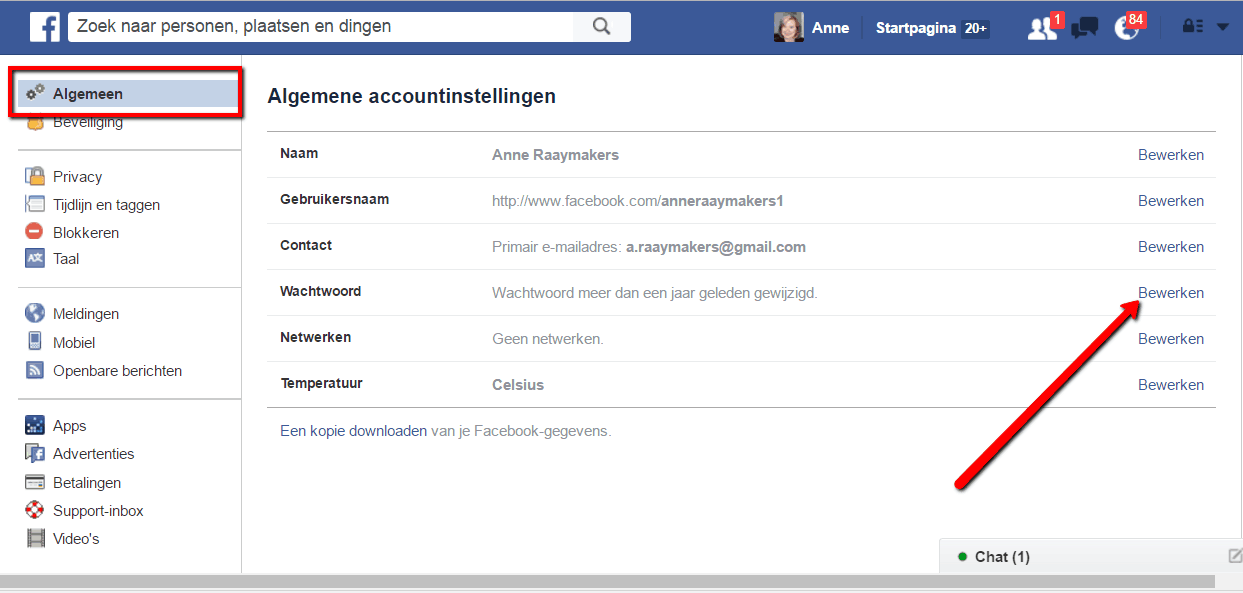Image resolution: width=1243 pixels, height=593 pixels.
Task: Open privacy shortcuts lock icon
Action: tap(1191, 27)
